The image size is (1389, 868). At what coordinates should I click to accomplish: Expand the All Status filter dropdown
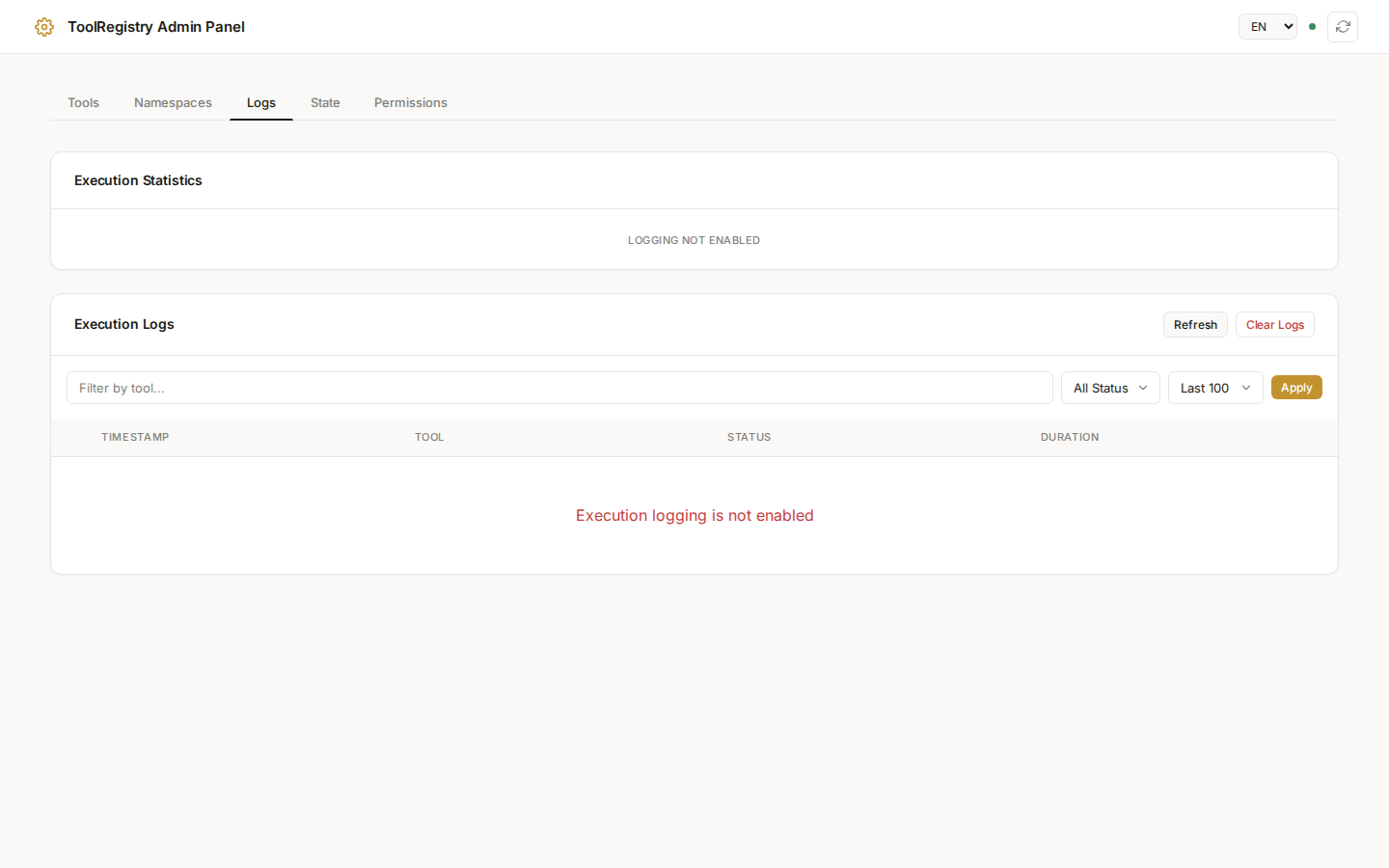point(1110,388)
